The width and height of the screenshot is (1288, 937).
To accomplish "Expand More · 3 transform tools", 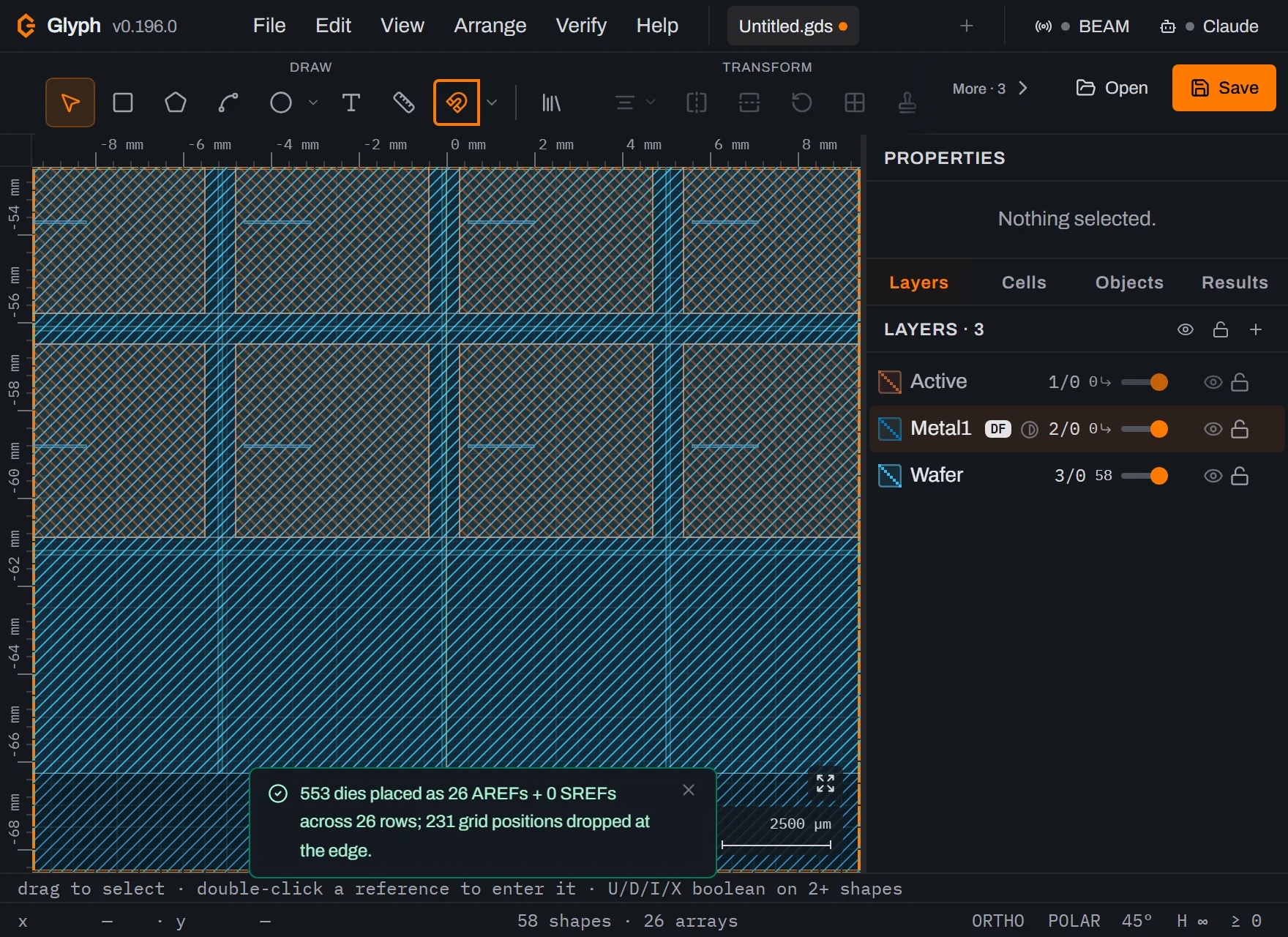I will 990,89.
